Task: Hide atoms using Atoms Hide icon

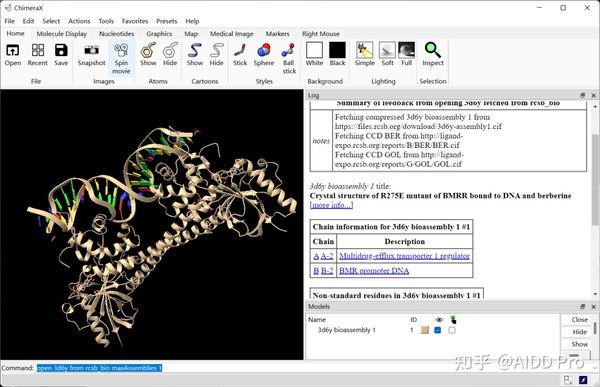Action: coord(170,55)
